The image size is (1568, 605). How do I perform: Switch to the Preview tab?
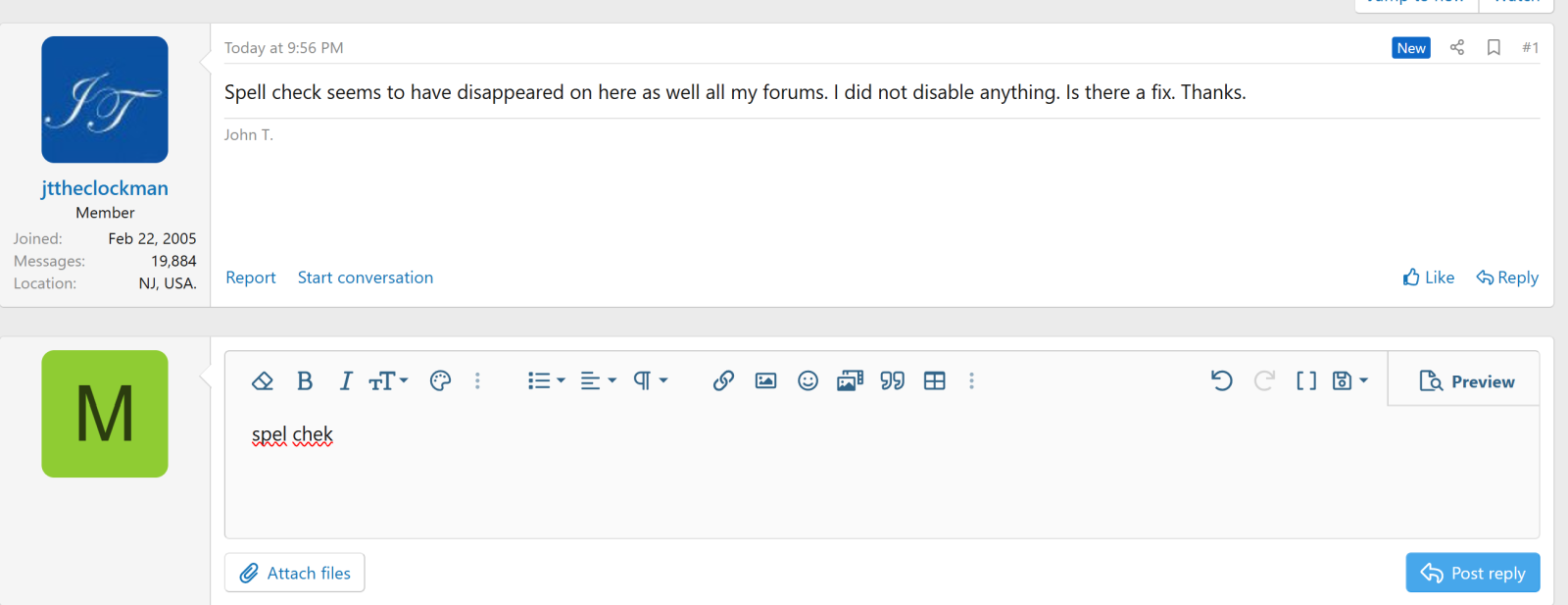(1466, 381)
